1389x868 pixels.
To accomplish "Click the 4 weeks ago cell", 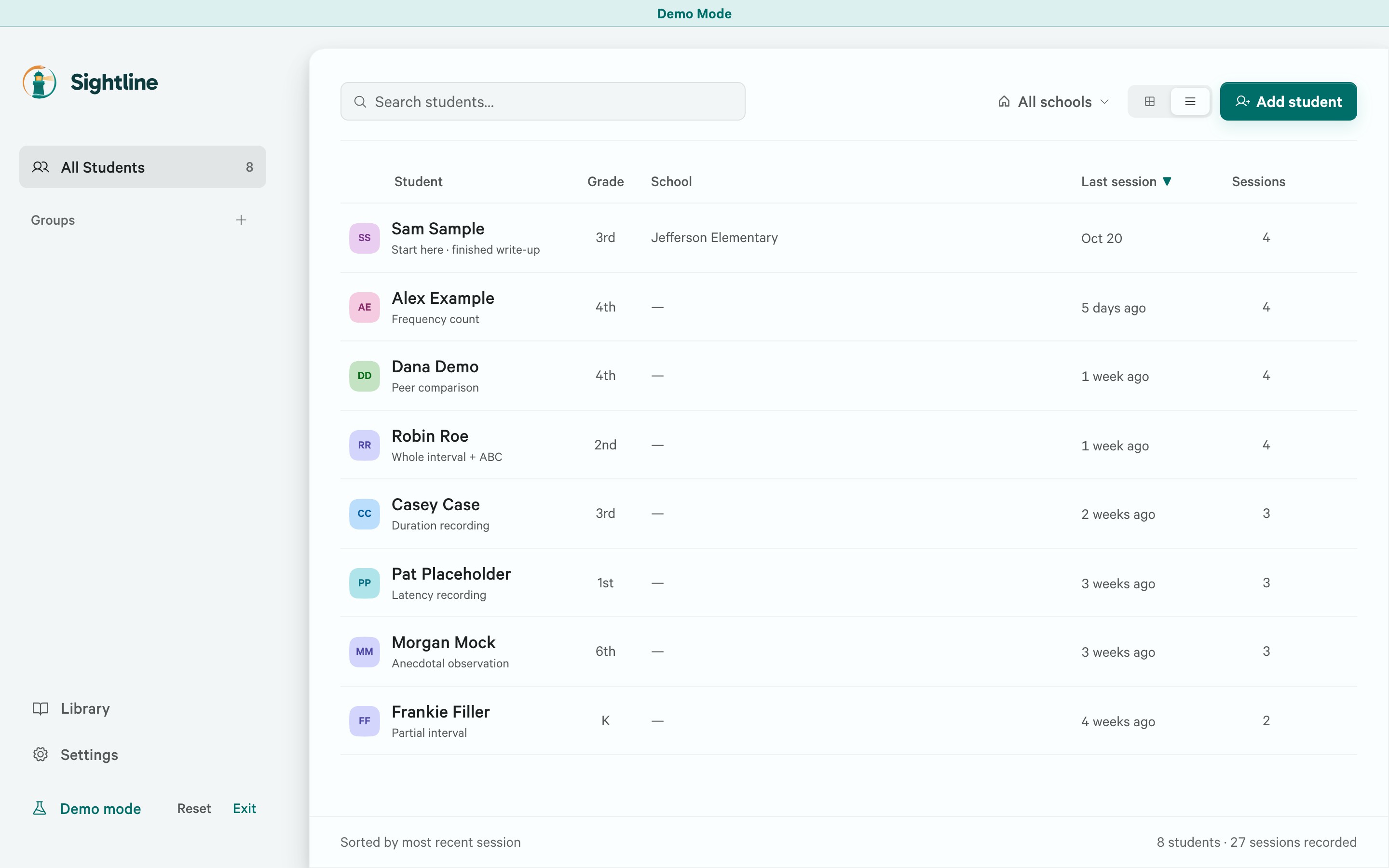I will (1118, 721).
